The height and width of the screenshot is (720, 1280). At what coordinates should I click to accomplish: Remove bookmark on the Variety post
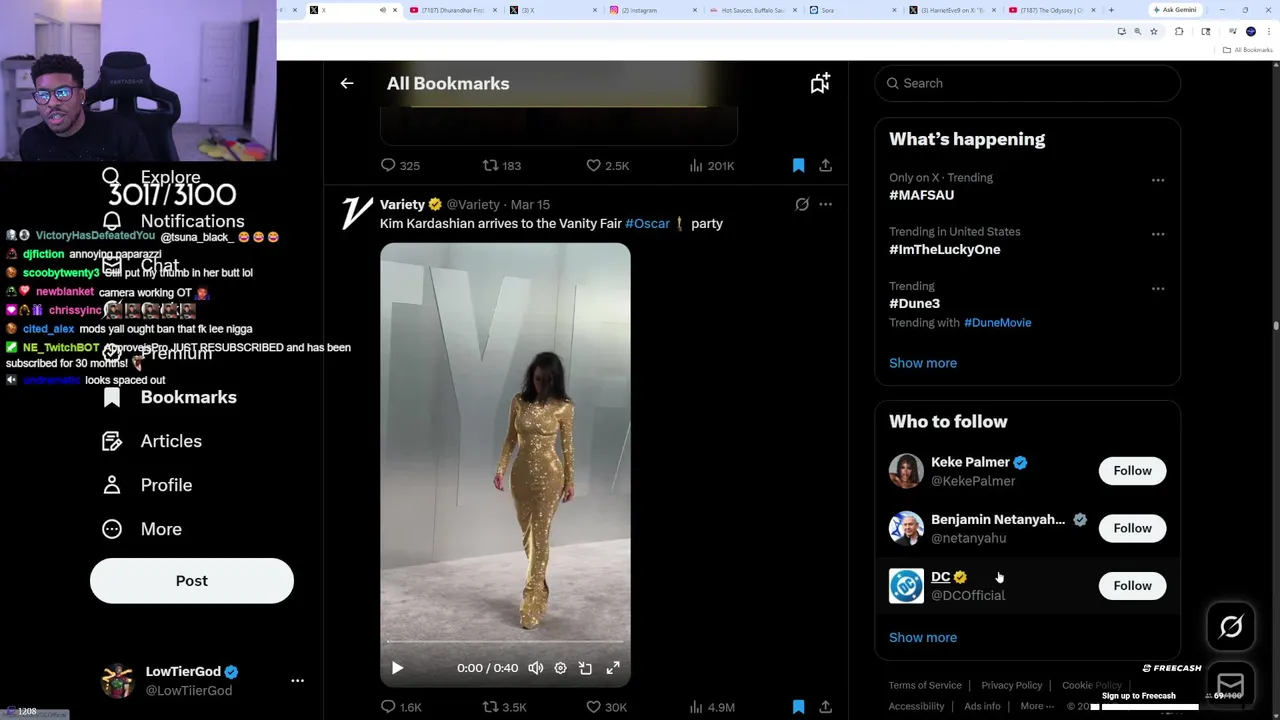click(798, 707)
